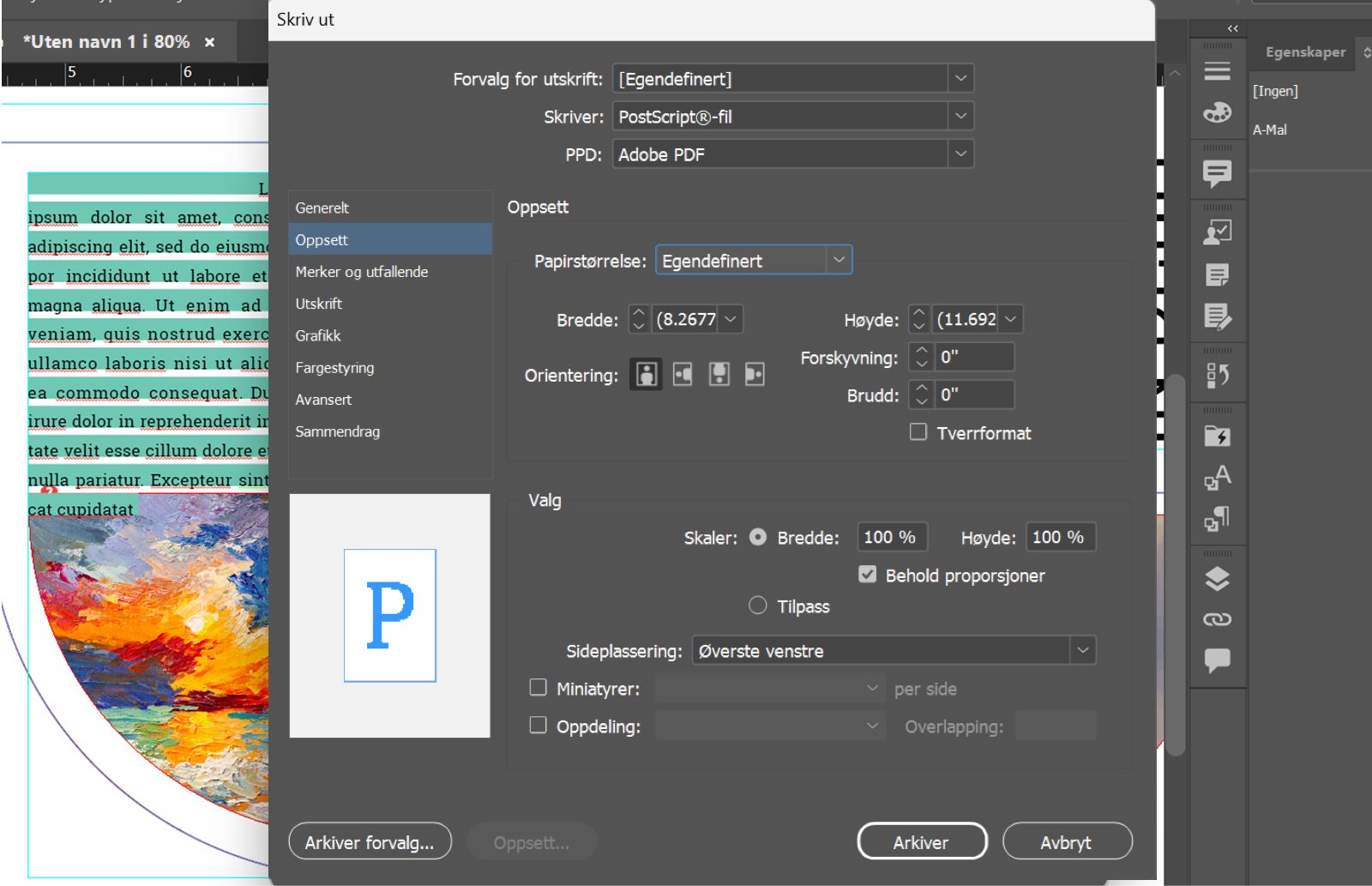This screenshot has height=886, width=1372.
Task: Open the Høyde paper value dropdown arrow
Action: (1011, 319)
